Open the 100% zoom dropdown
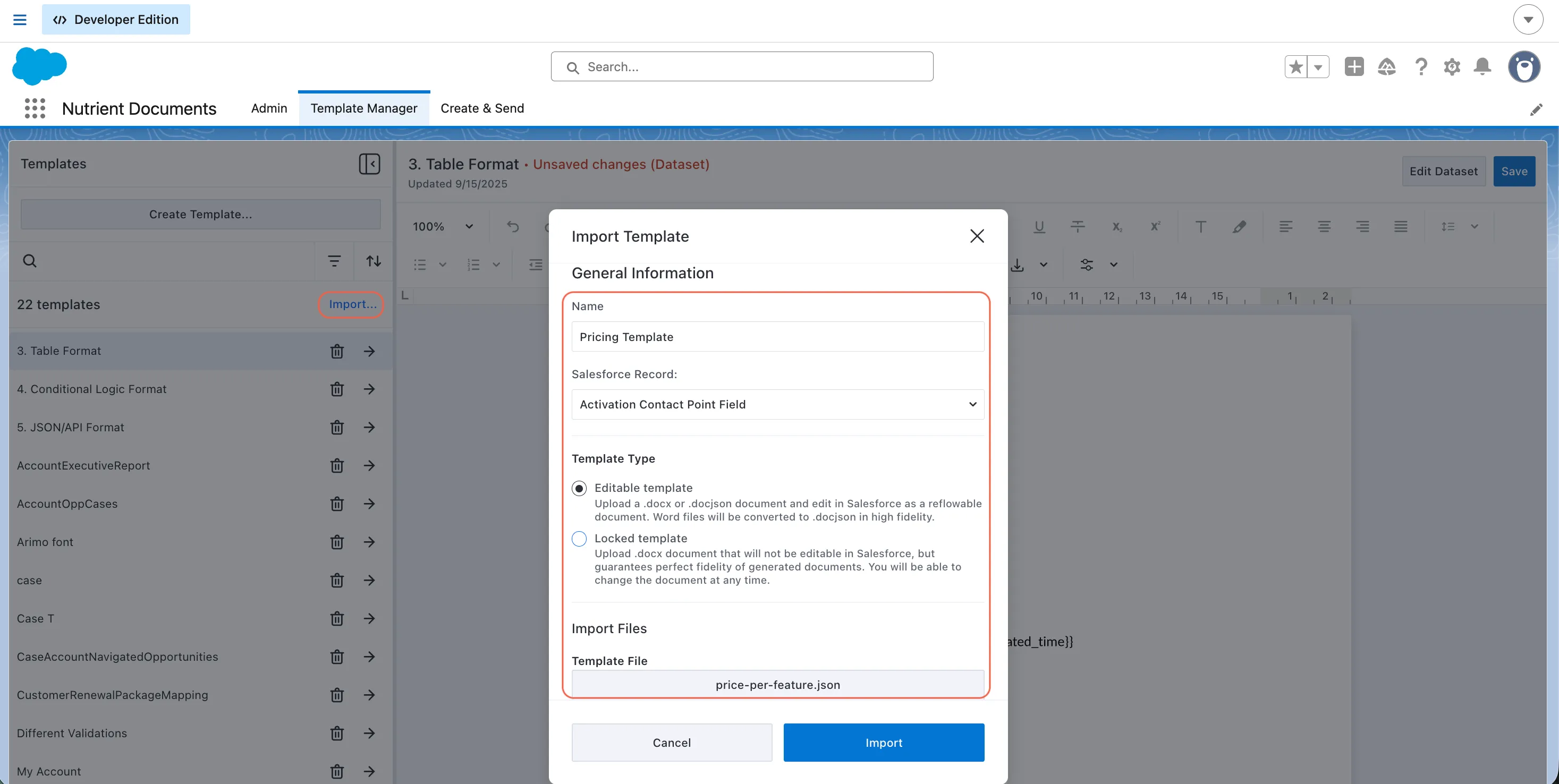The width and height of the screenshot is (1559, 784). coord(443,227)
